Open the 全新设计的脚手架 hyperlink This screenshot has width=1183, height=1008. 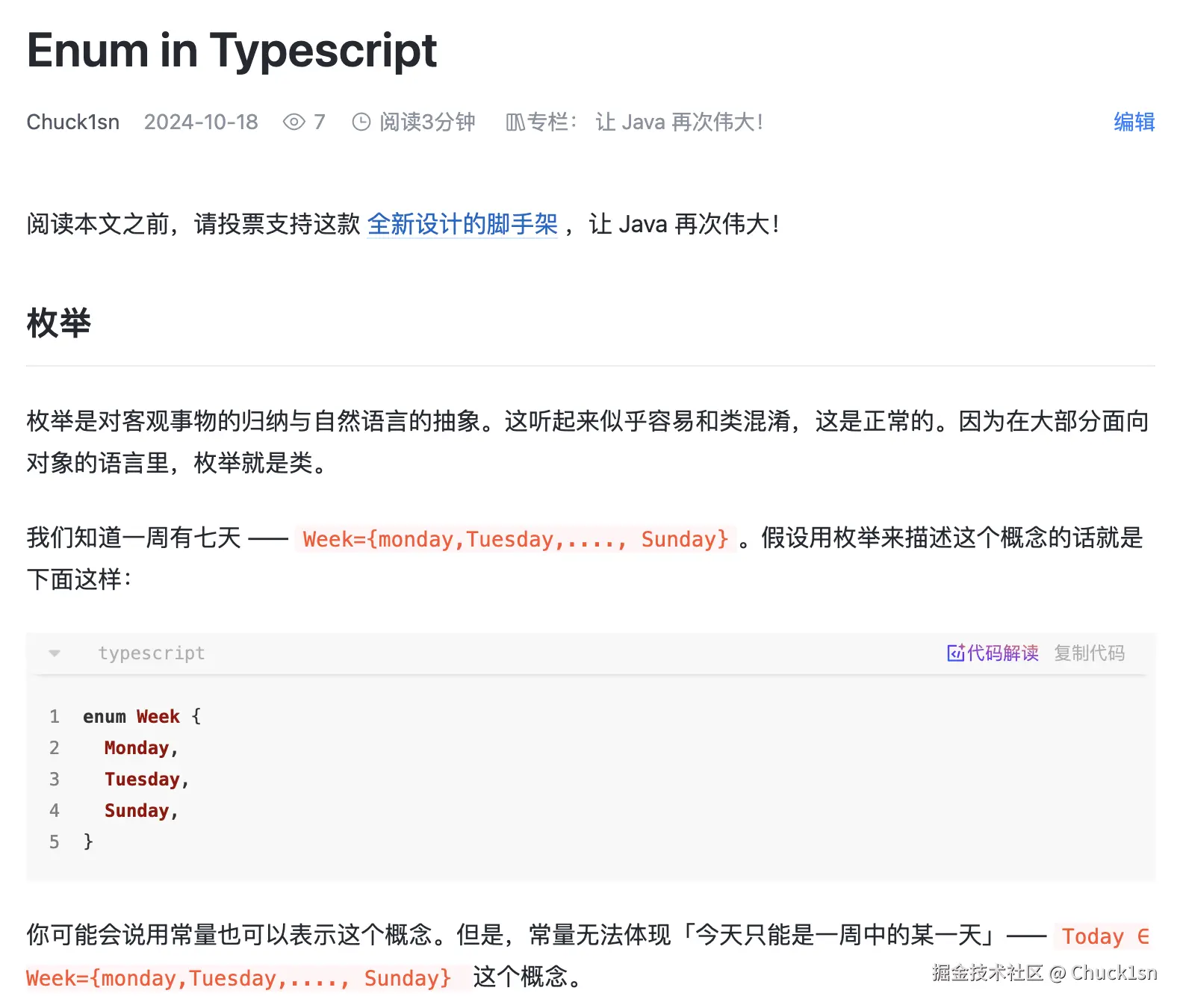(x=462, y=224)
